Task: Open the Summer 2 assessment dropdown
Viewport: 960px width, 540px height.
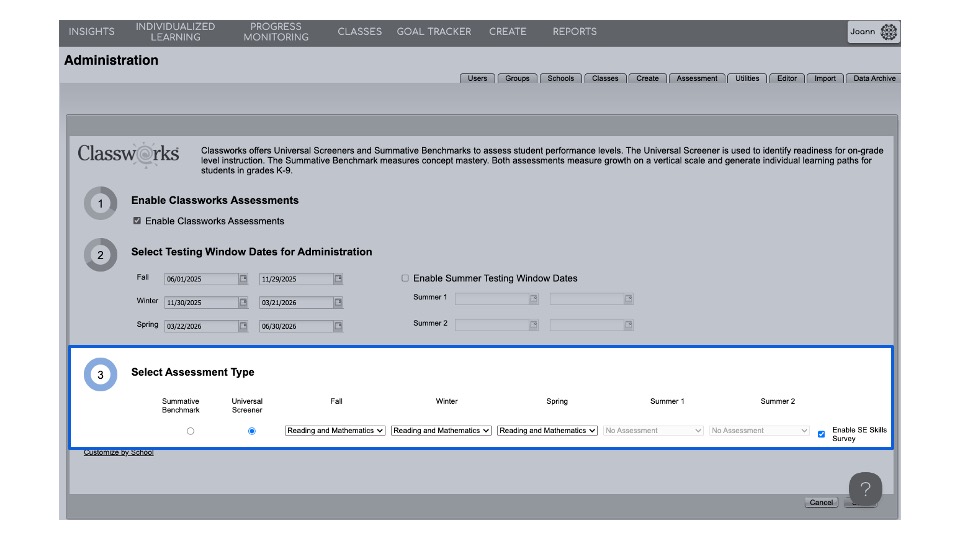Action: [759, 431]
